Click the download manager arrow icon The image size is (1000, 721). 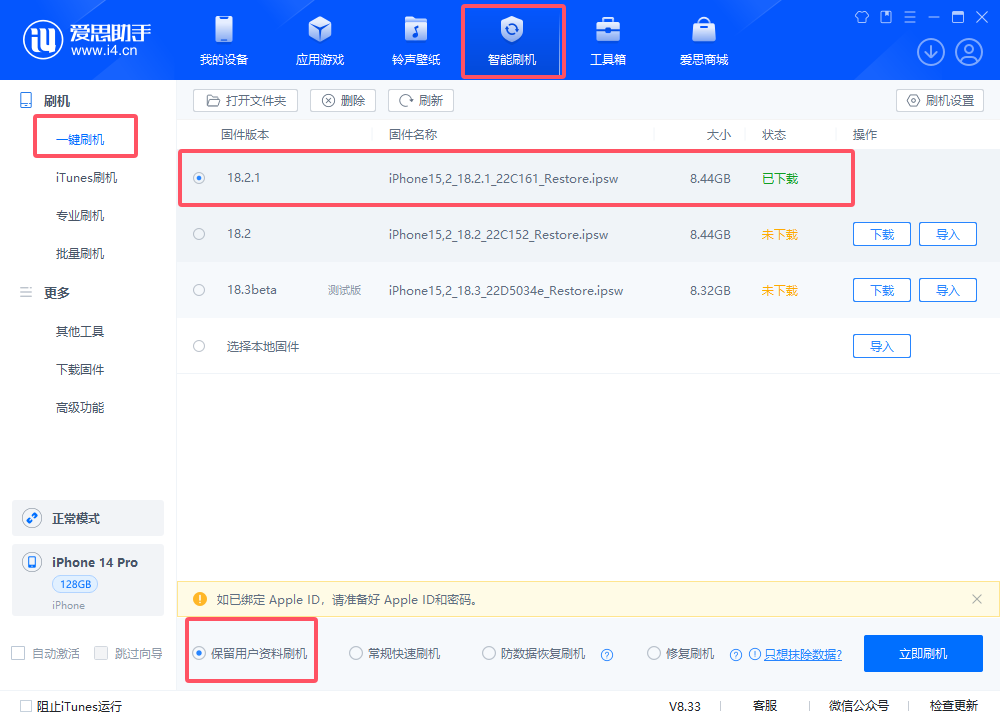click(x=930, y=51)
